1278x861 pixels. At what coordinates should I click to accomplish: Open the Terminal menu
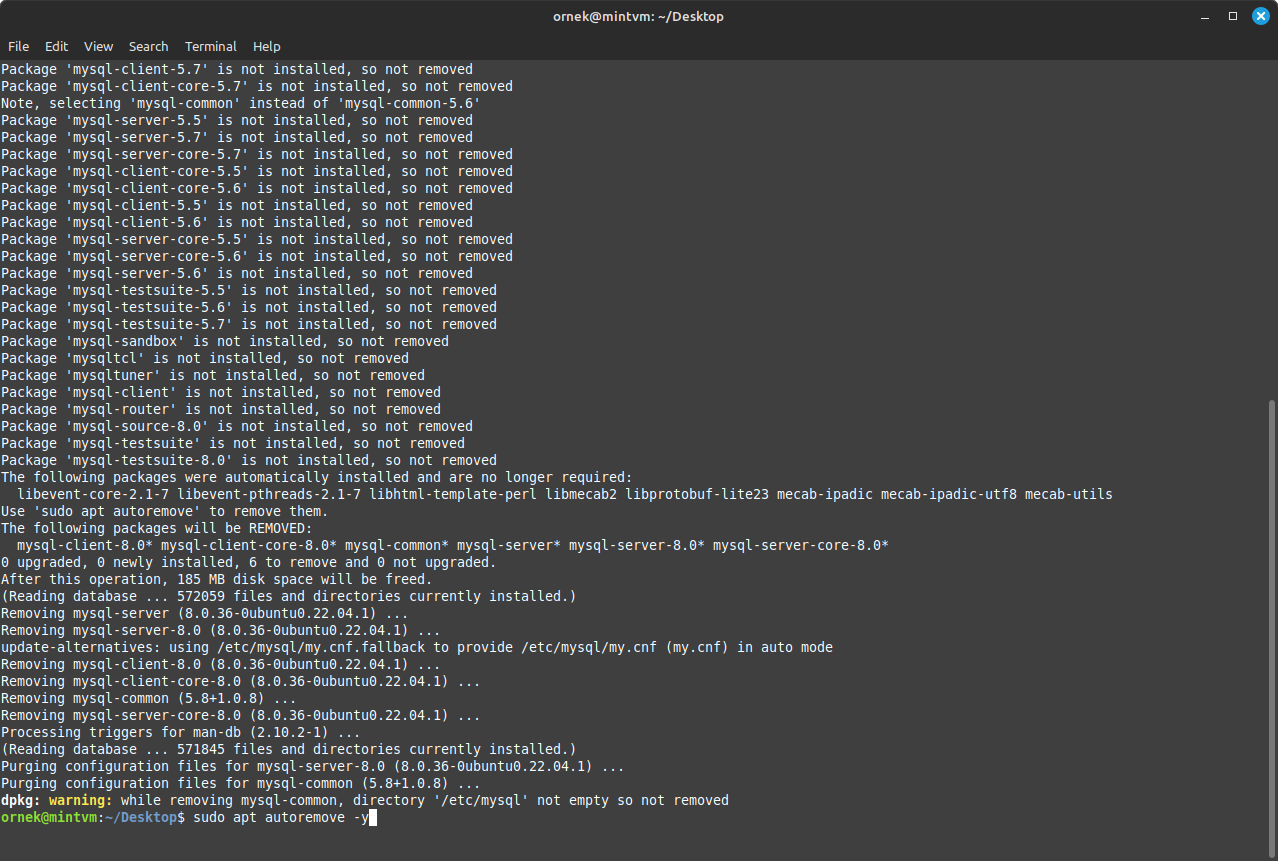[211, 46]
